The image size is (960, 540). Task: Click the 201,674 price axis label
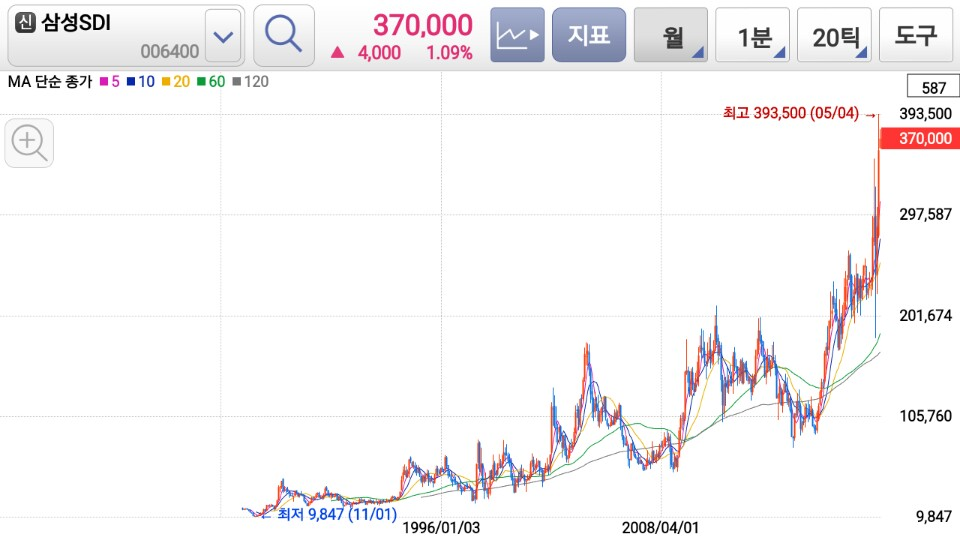coord(925,315)
